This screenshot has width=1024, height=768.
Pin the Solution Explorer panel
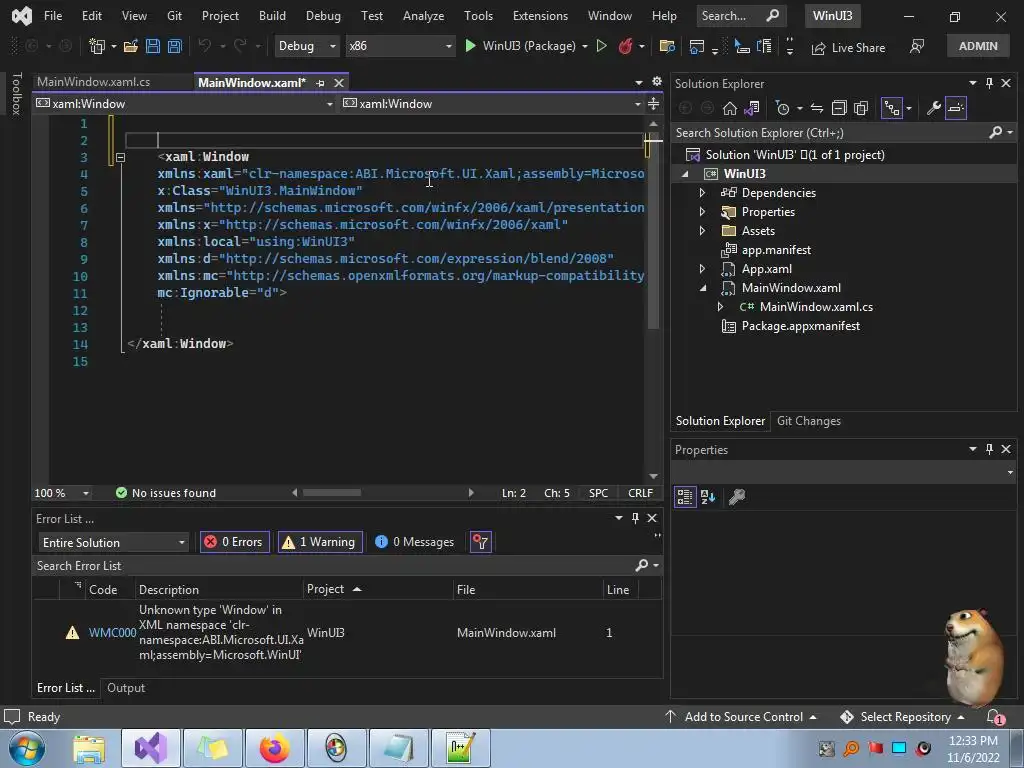(989, 83)
